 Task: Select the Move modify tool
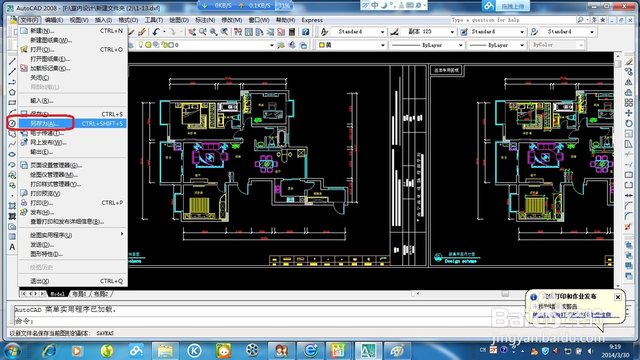pos(629,113)
